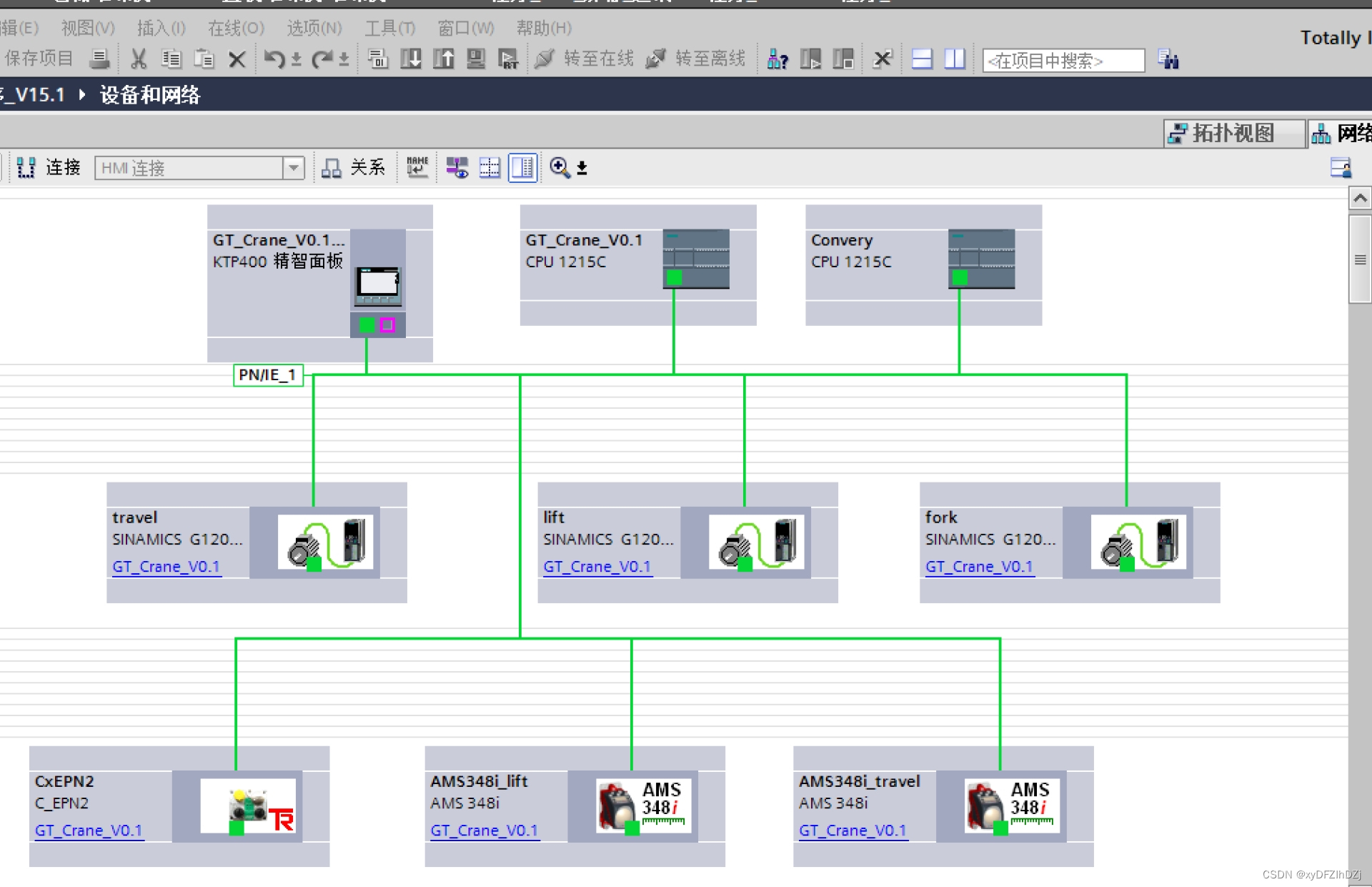Click the Accessible devices icon
Screen dimensions: 1372x887
(777, 59)
